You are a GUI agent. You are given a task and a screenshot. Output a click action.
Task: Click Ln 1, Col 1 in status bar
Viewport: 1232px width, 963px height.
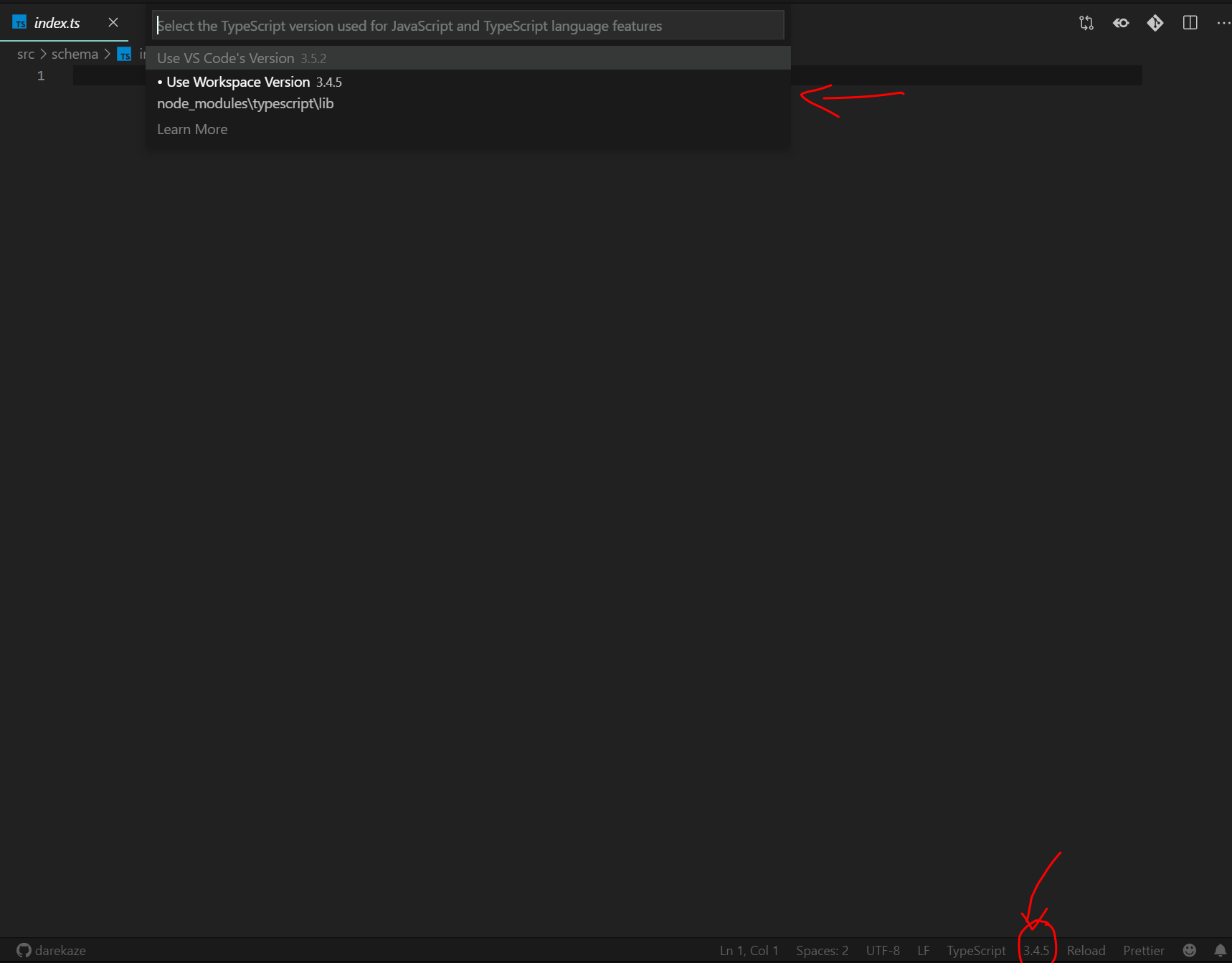click(749, 950)
